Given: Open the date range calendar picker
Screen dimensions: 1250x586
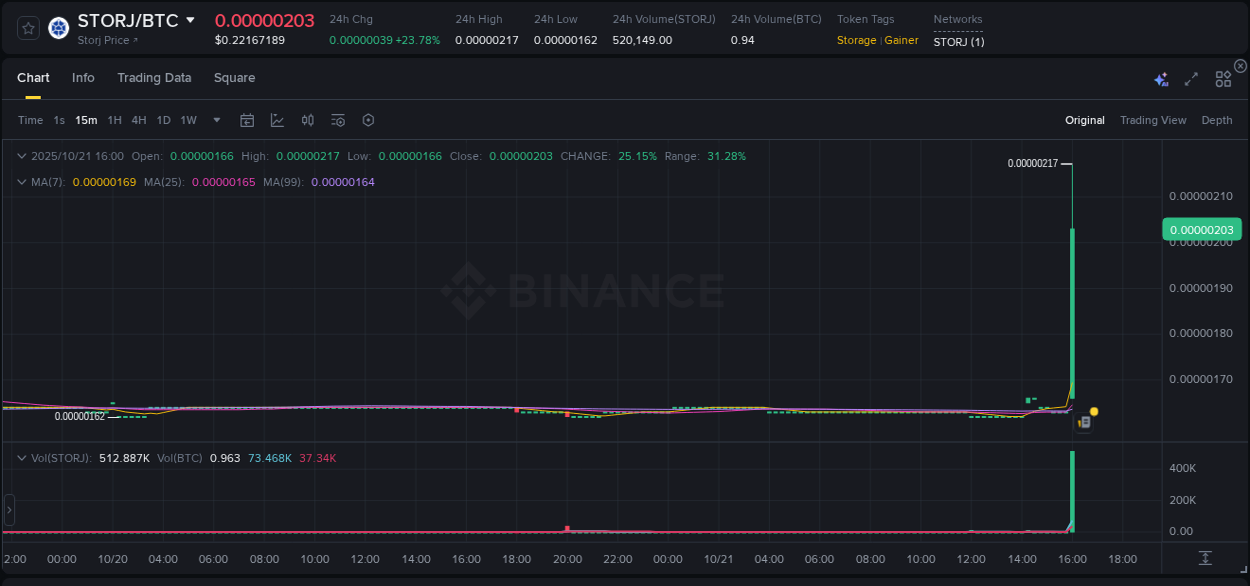Looking at the screenshot, I should (x=247, y=120).
